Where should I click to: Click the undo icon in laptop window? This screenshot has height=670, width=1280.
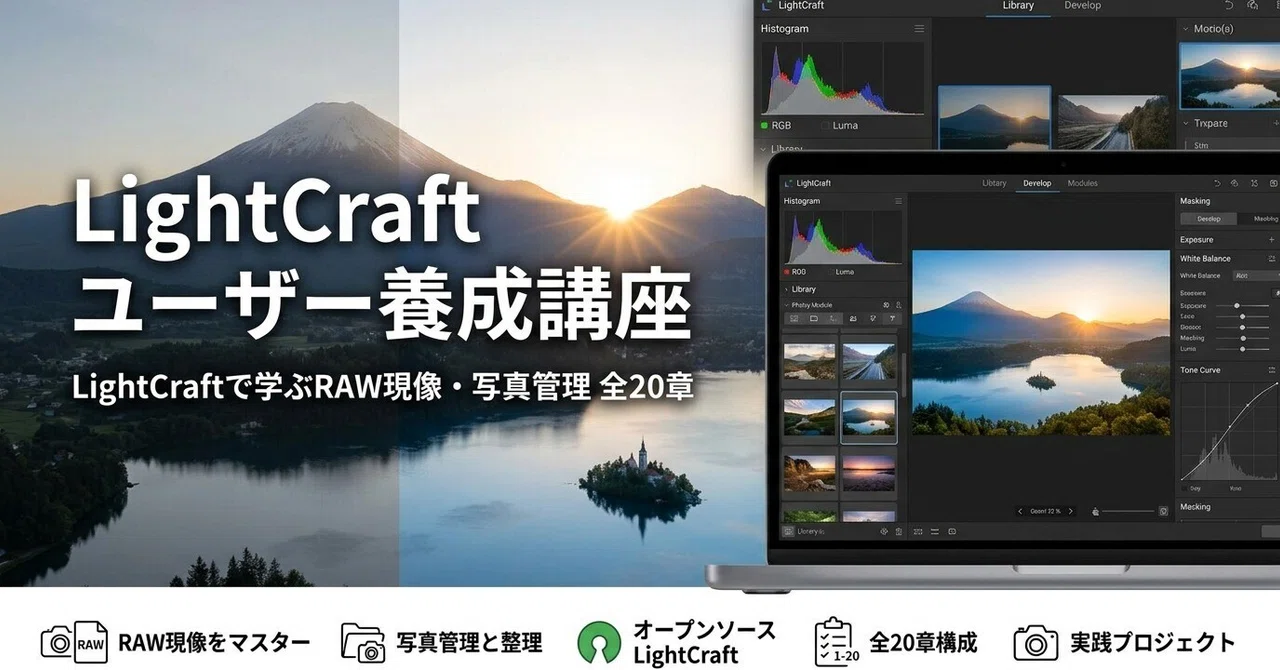(x=1217, y=183)
